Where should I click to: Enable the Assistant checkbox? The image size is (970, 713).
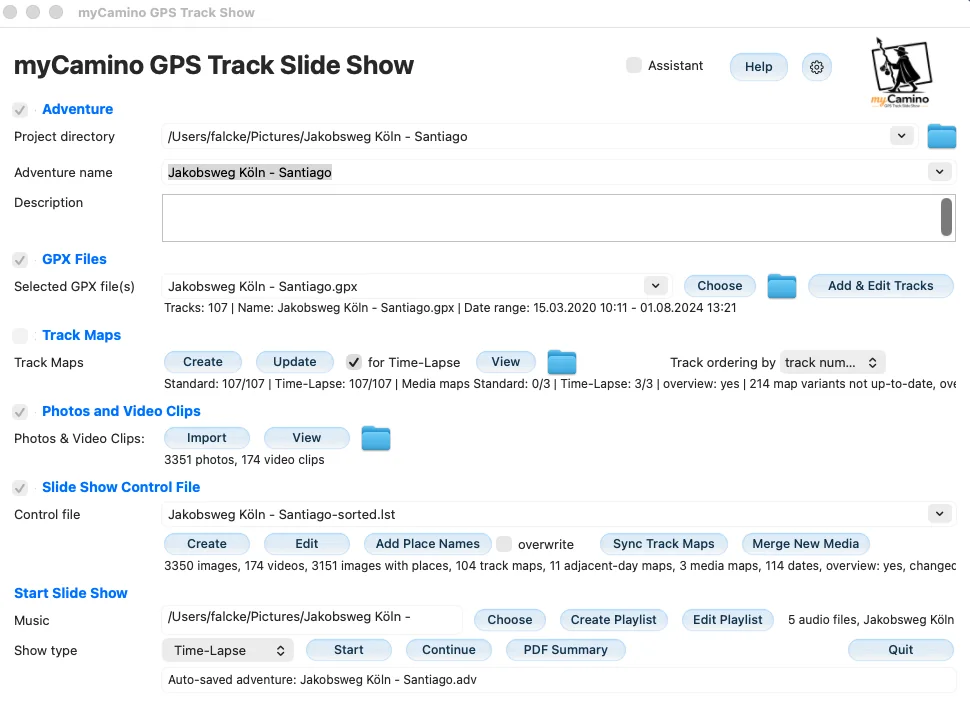633,66
